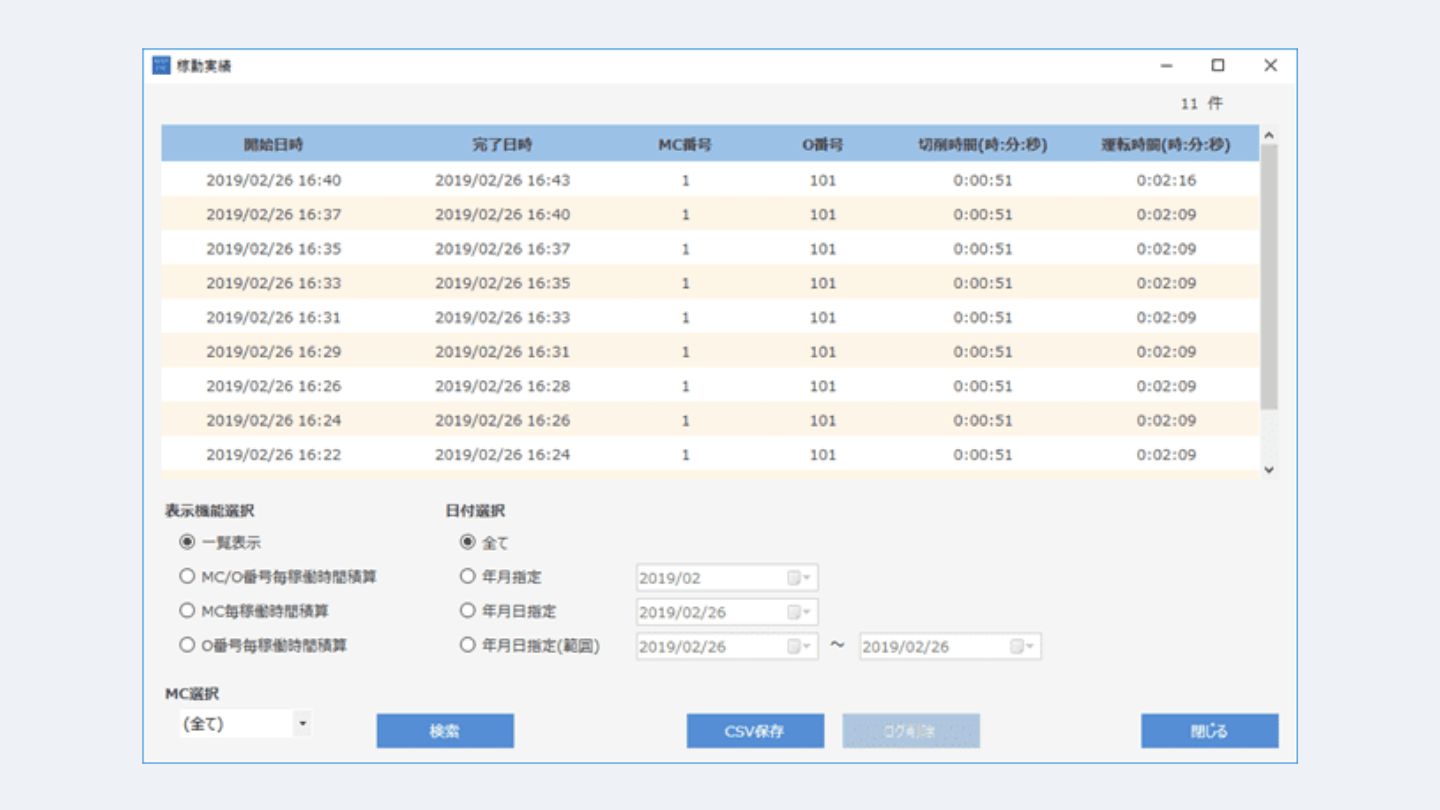Click scrollbar up arrow of results table
Viewport: 1440px width, 810px height.
1269,136
